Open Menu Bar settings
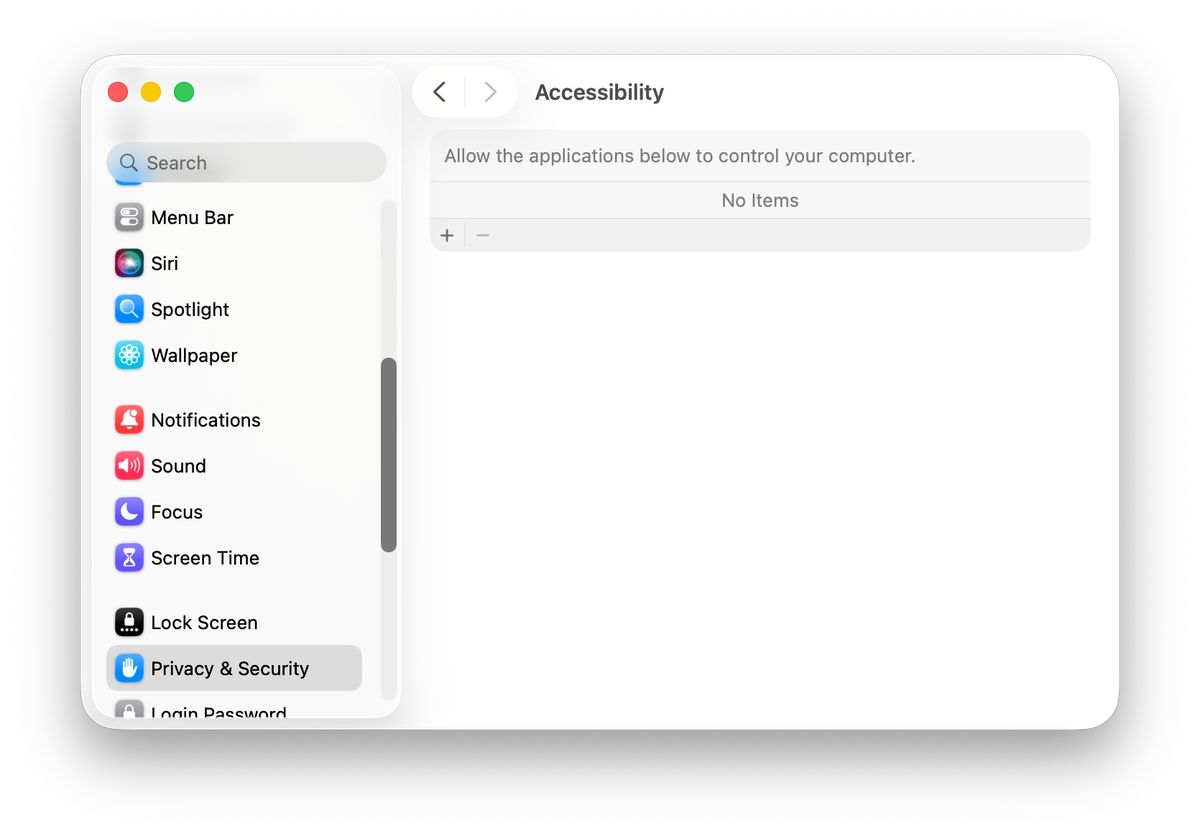The height and width of the screenshot is (836, 1200). [234, 217]
